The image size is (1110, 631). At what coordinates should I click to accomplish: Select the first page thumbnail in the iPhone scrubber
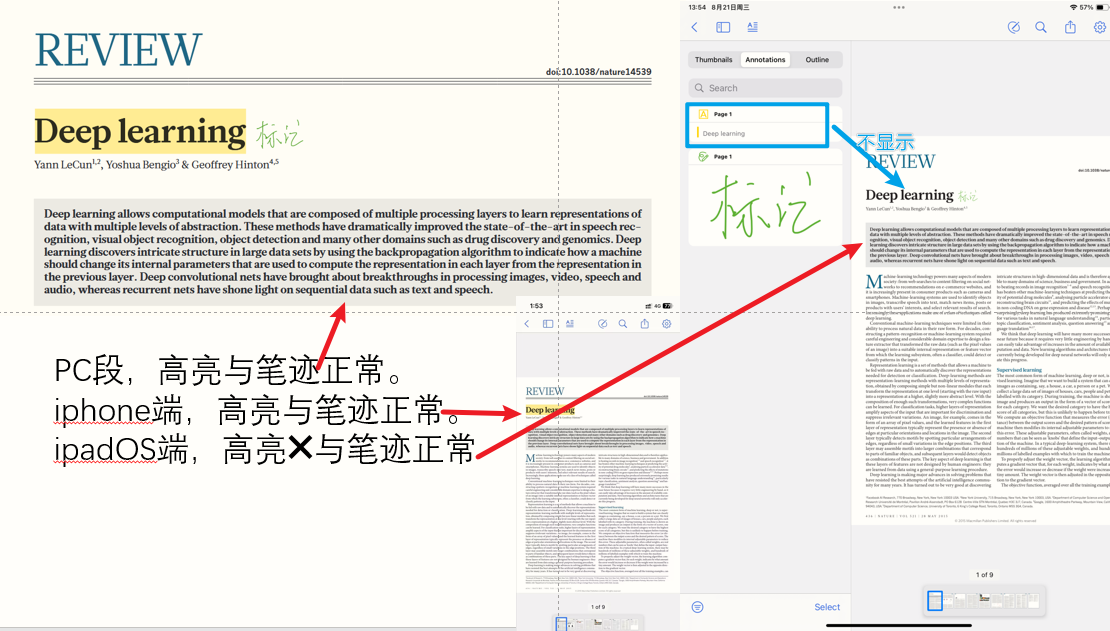561,624
